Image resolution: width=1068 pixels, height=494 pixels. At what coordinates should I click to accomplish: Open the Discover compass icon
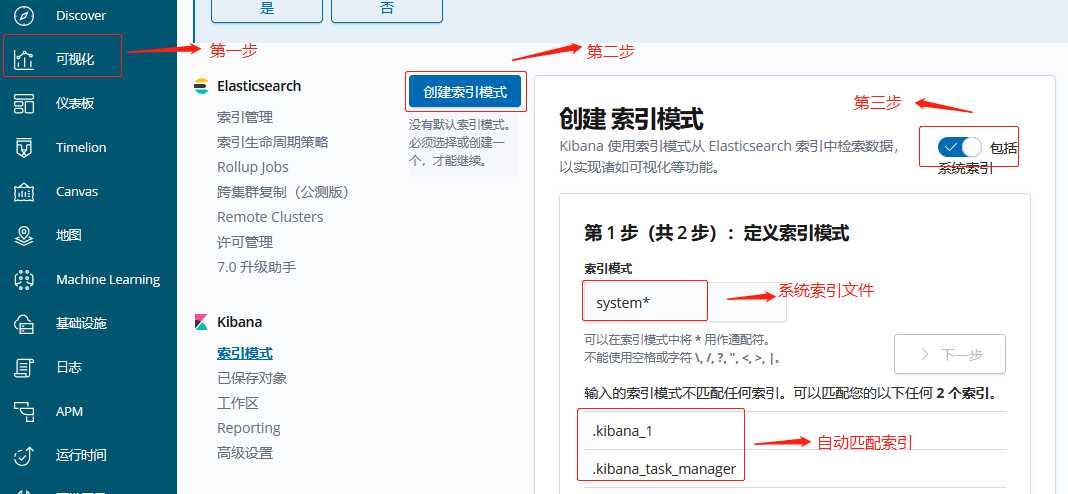24,16
